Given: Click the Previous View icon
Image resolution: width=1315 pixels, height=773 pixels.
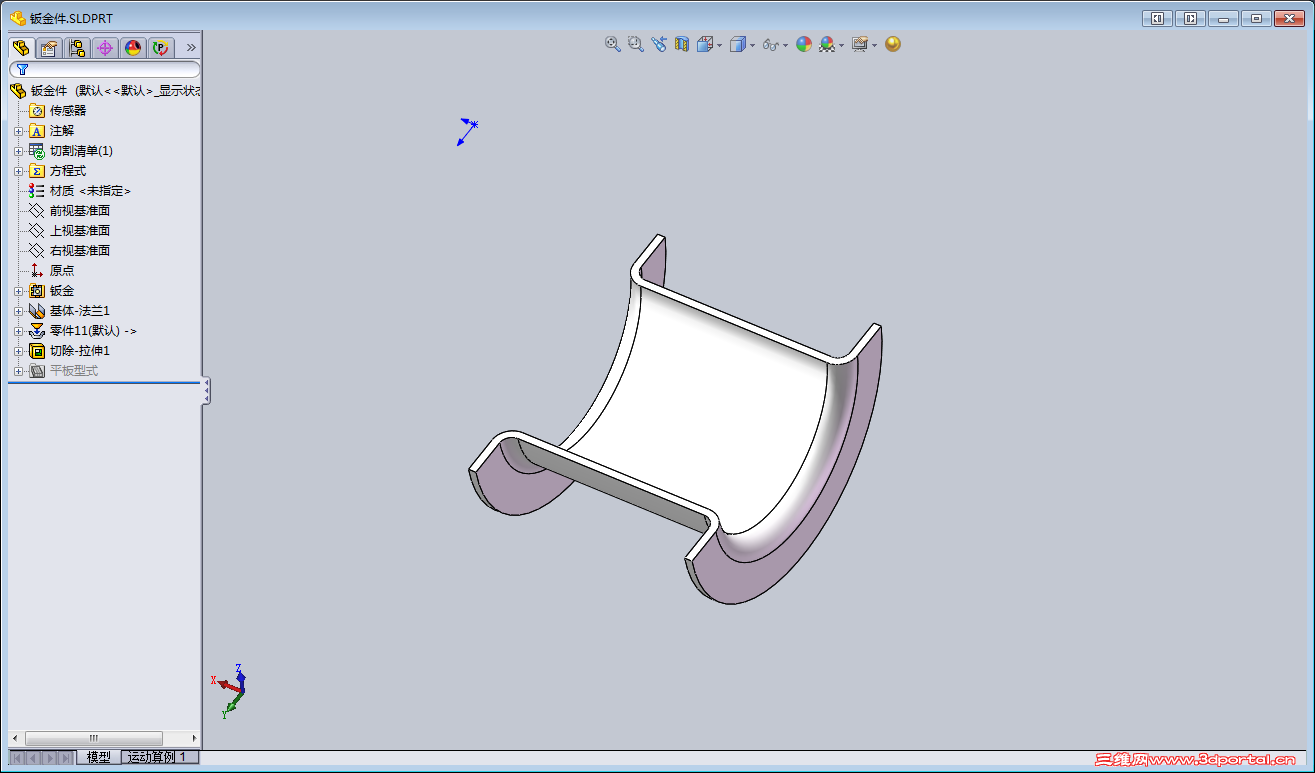Looking at the screenshot, I should [659, 44].
